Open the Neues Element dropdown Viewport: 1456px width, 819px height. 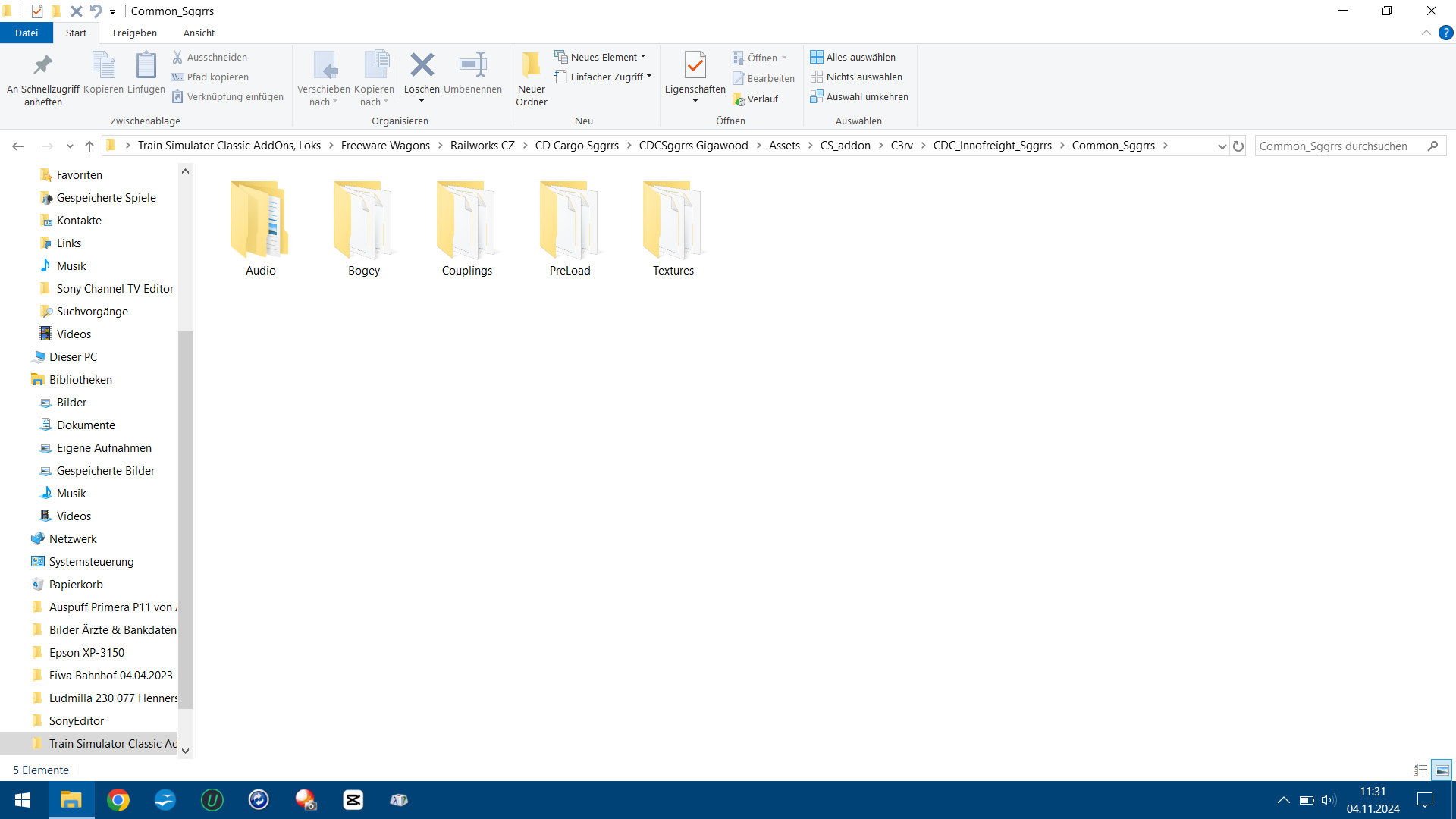[603, 57]
